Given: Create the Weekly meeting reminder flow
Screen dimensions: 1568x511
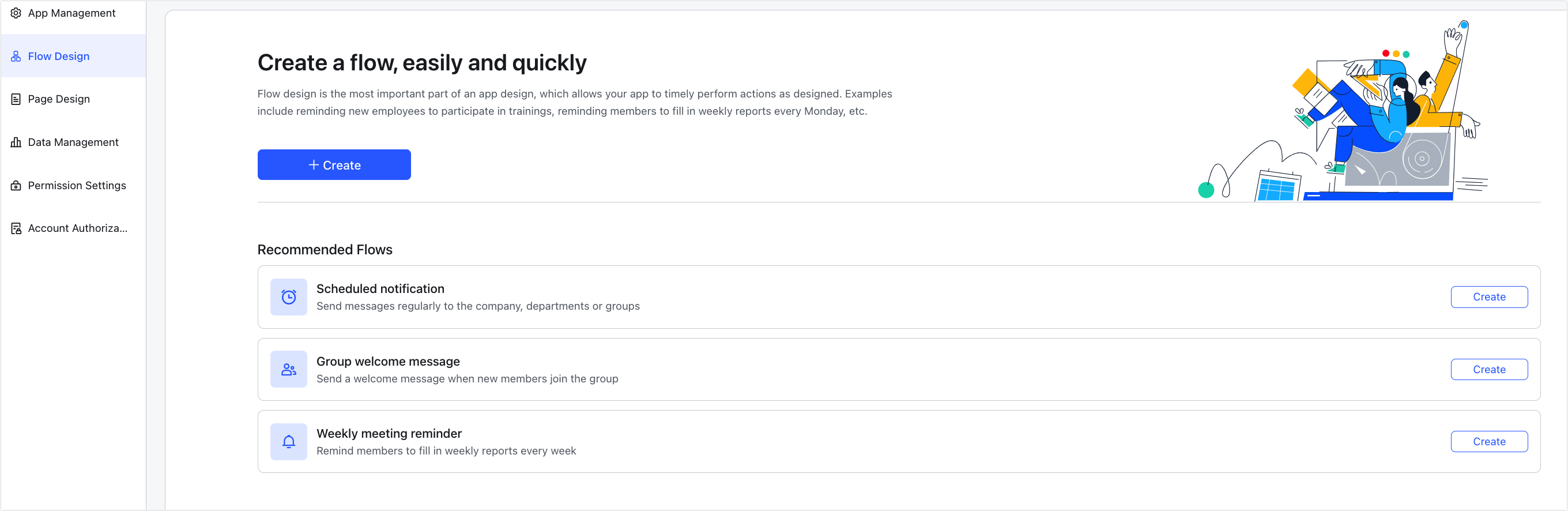Looking at the screenshot, I should pos(1489,442).
